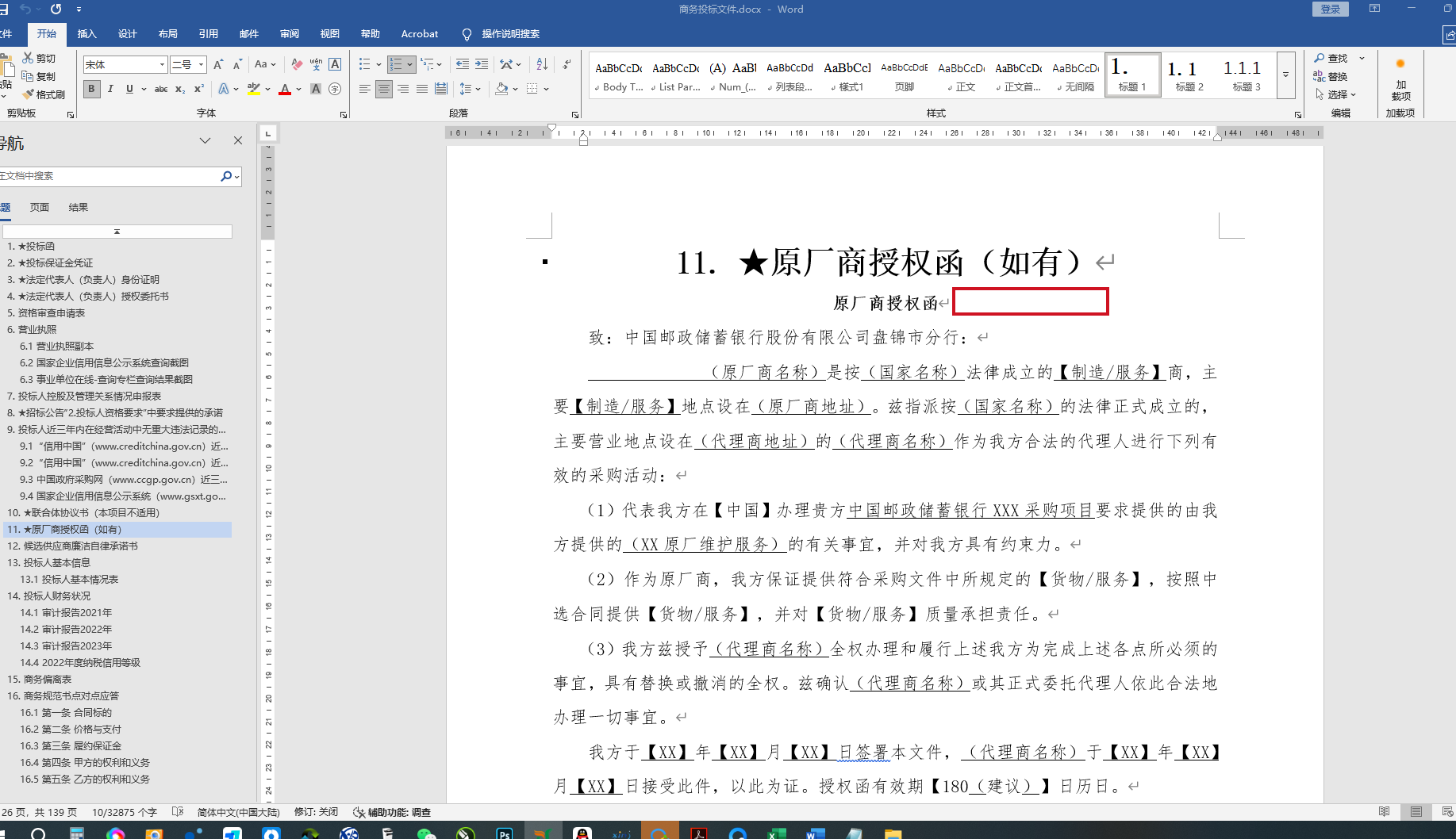Open the Change Case (Aa) dropdown
This screenshot has width=1456, height=839.
coord(265,64)
